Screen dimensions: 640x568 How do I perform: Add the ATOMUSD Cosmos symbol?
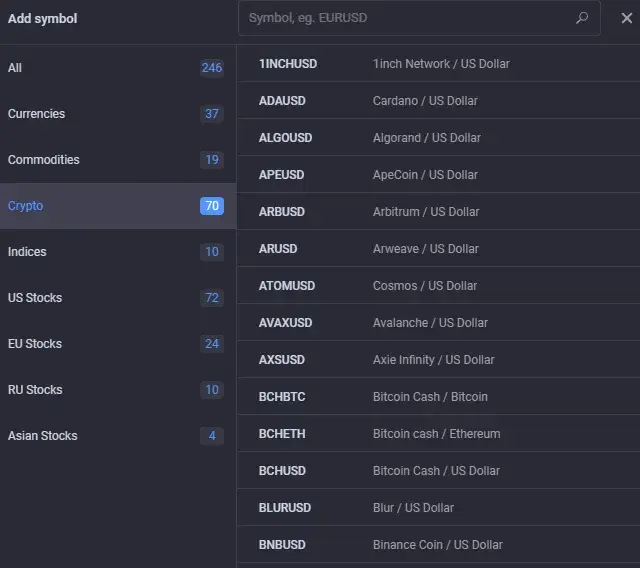438,286
